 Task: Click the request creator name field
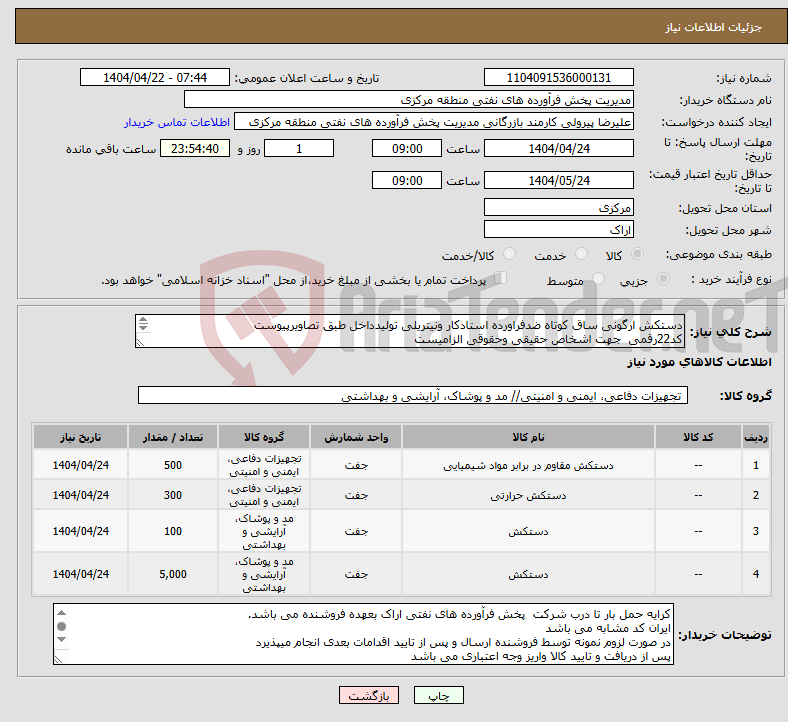(x=434, y=122)
